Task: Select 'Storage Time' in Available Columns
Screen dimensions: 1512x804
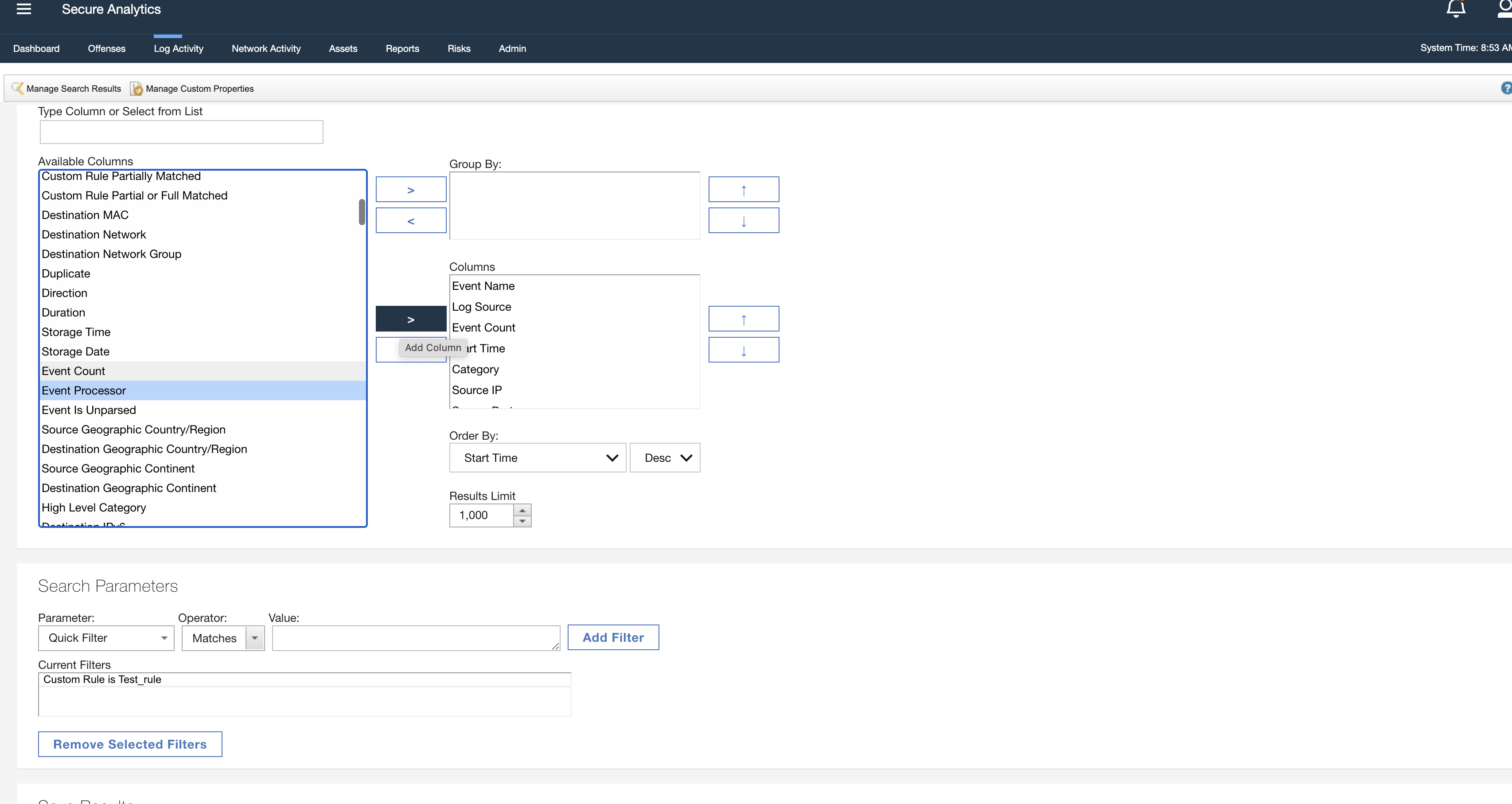Action: [x=203, y=332]
